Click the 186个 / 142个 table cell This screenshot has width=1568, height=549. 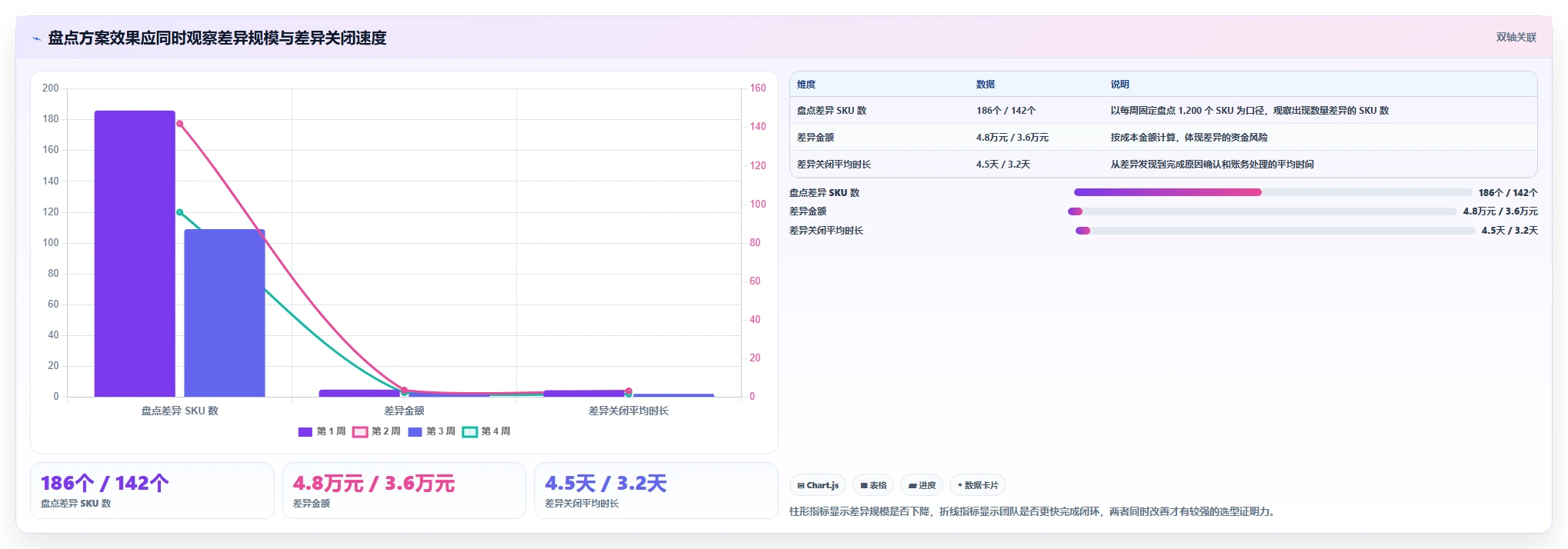tap(1006, 111)
